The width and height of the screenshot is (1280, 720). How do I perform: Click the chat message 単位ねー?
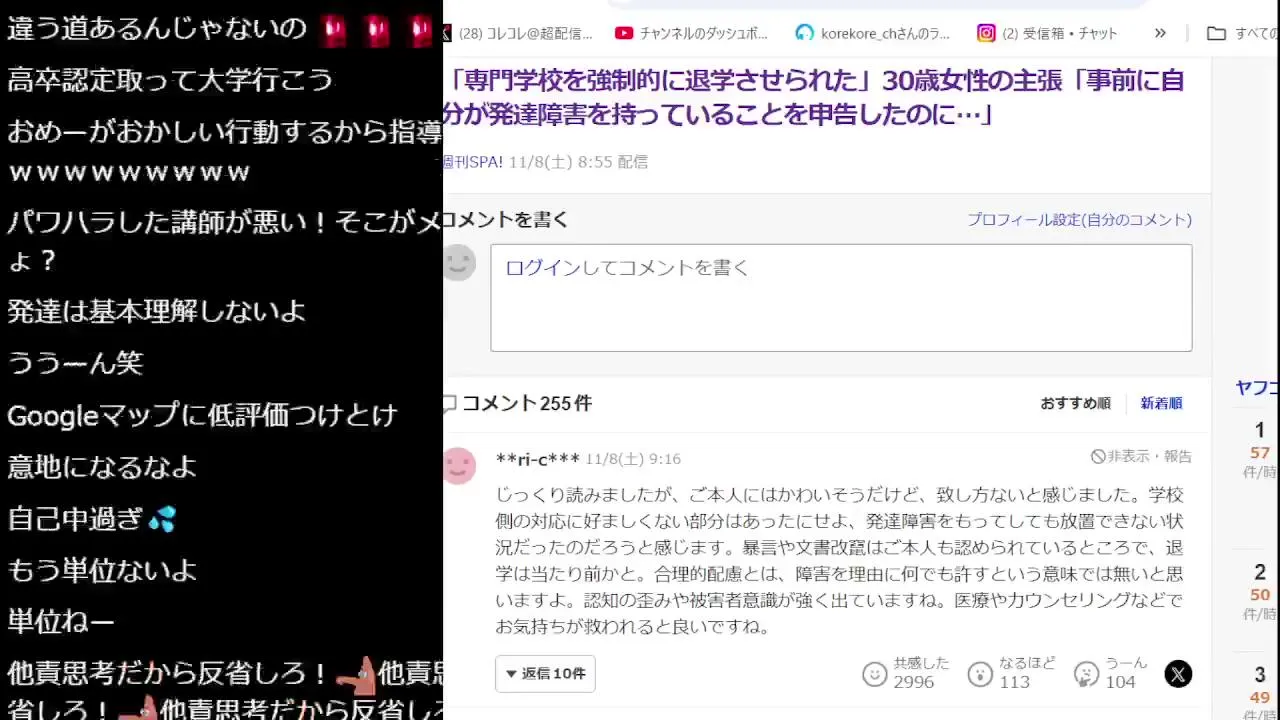tap(61, 623)
